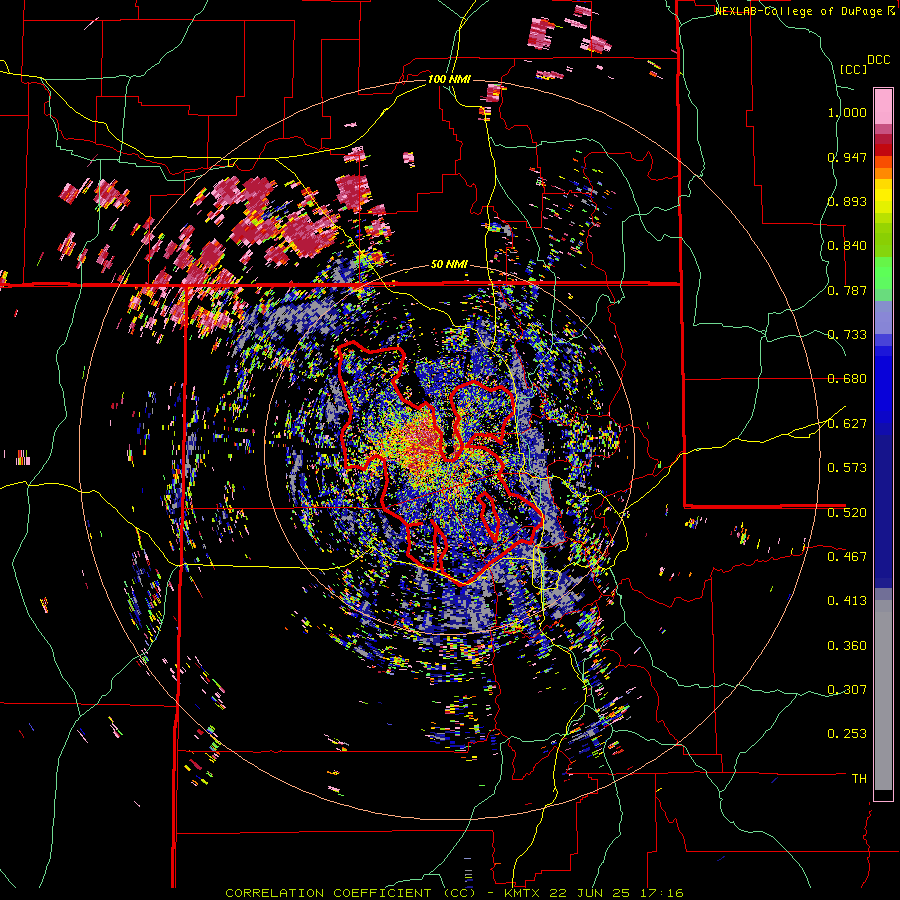This screenshot has width=900, height=900.
Task: Click the 0.467 scale value
Action: (847, 556)
